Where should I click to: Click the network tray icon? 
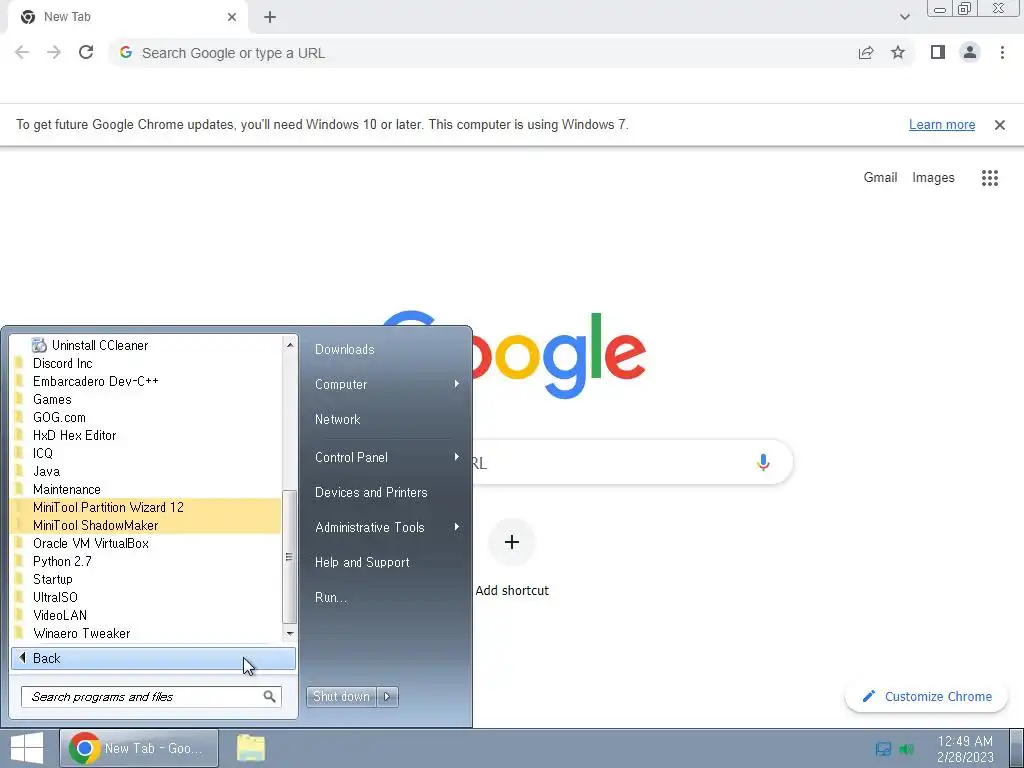pyautogui.click(x=883, y=749)
